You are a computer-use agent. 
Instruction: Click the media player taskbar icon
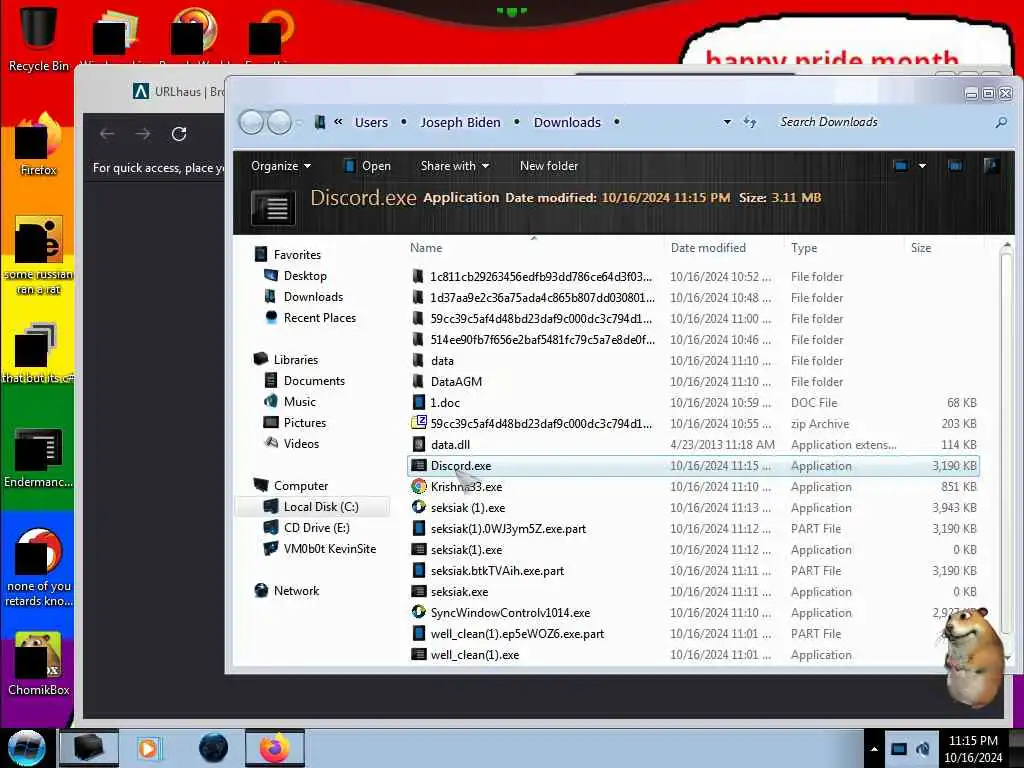tap(148, 748)
